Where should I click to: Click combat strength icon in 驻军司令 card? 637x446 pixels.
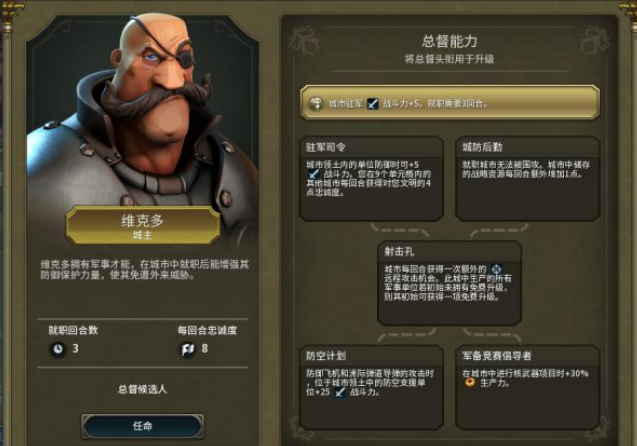[x=313, y=174]
